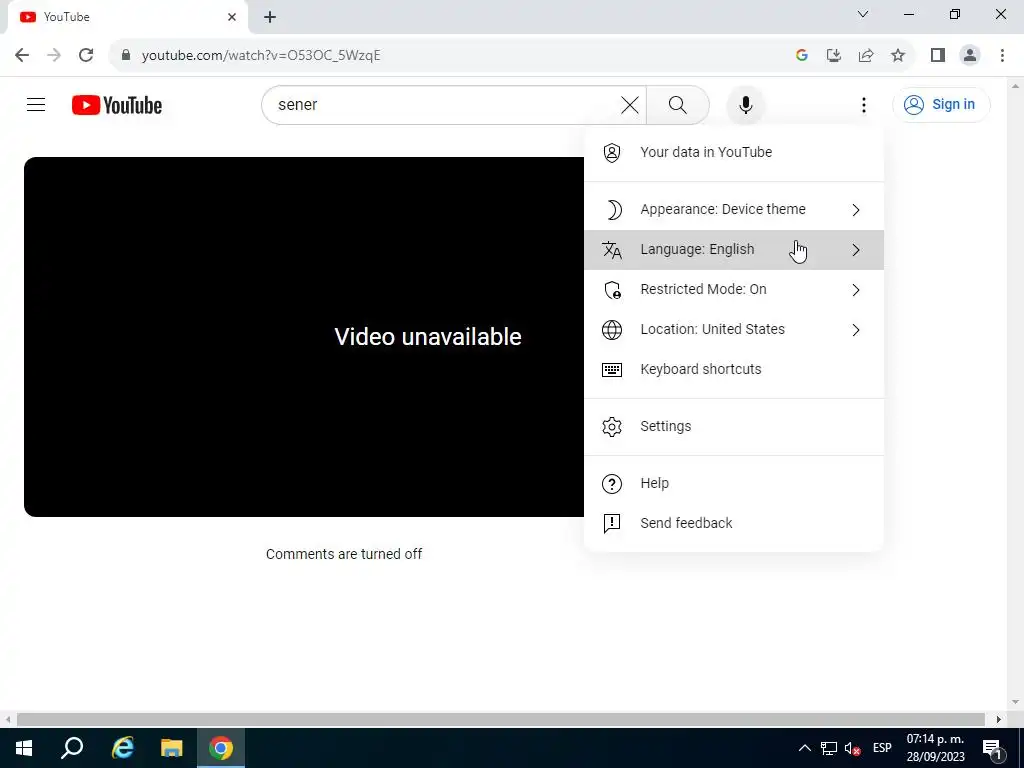Open the tab search chevron
Viewport: 1024px width, 768px height.
click(863, 14)
